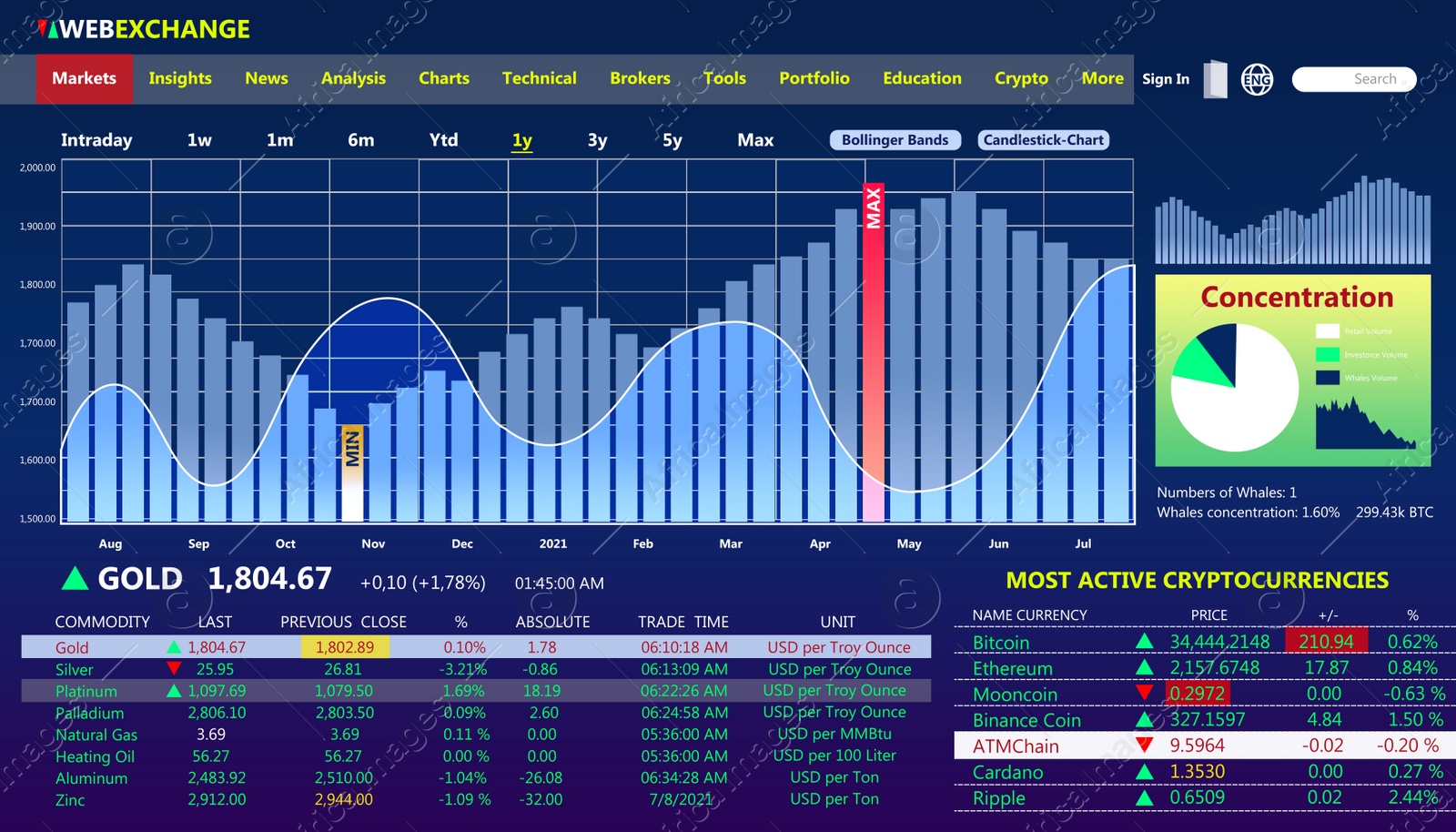Click the red MAX bar marker
1456x832 pixels.
pyautogui.click(x=874, y=352)
